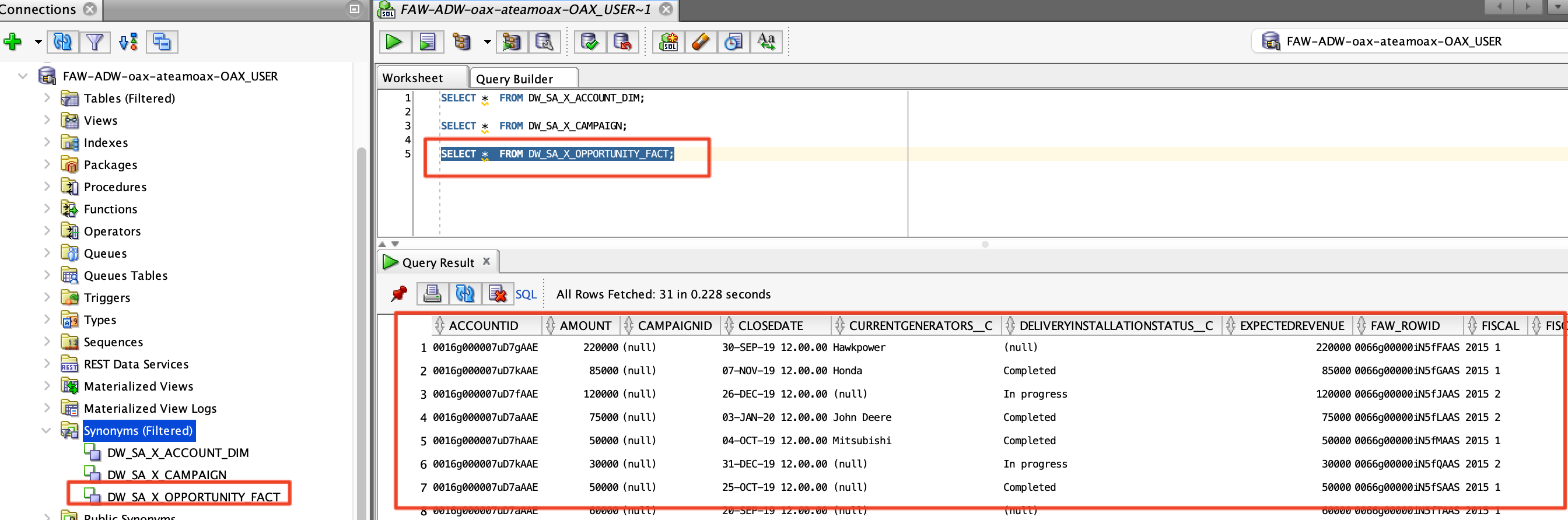Select Triggers in the connection tree
Viewport: 1568px width, 520px height.
(107, 297)
